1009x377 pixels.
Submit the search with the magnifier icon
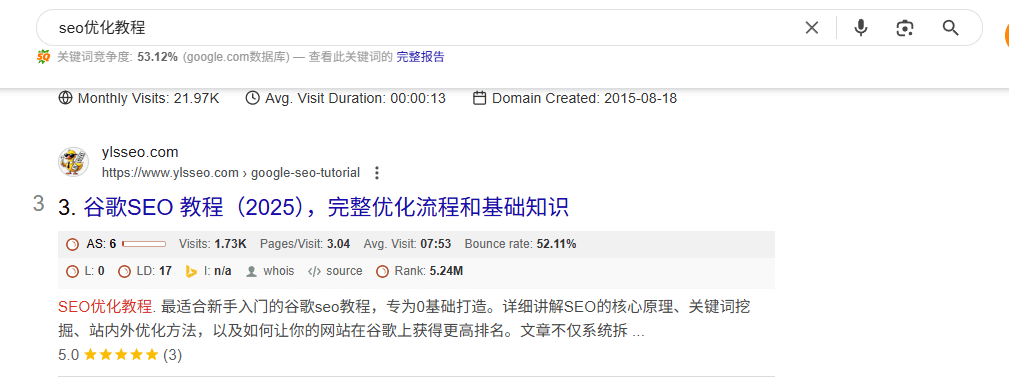tap(950, 28)
